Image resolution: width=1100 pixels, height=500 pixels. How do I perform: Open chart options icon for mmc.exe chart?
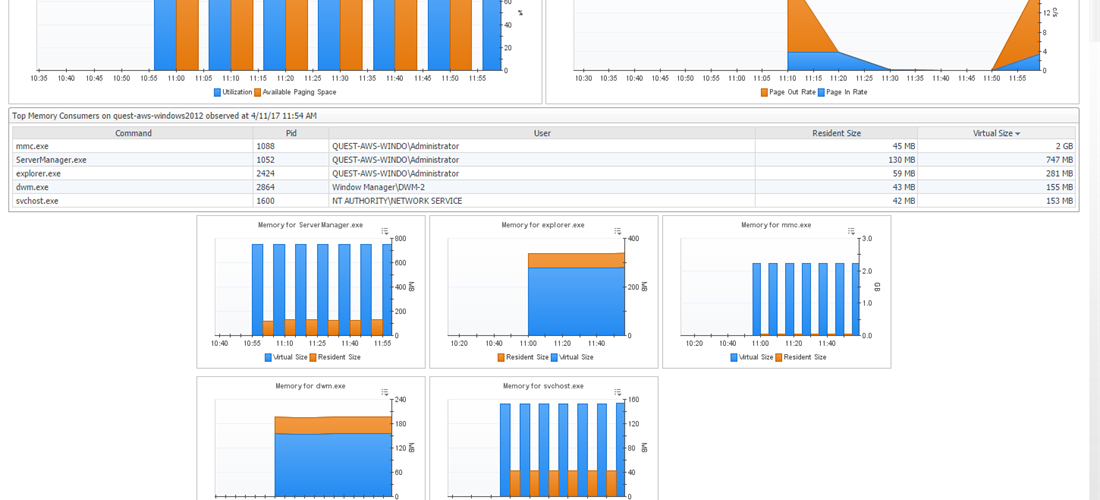coord(850,230)
